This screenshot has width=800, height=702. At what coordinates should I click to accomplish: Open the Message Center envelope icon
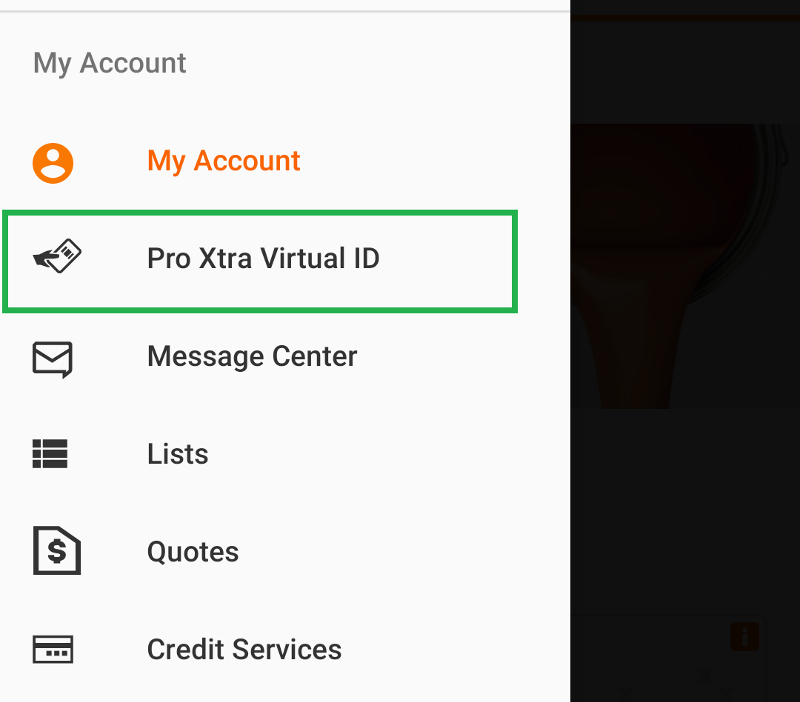point(53,358)
